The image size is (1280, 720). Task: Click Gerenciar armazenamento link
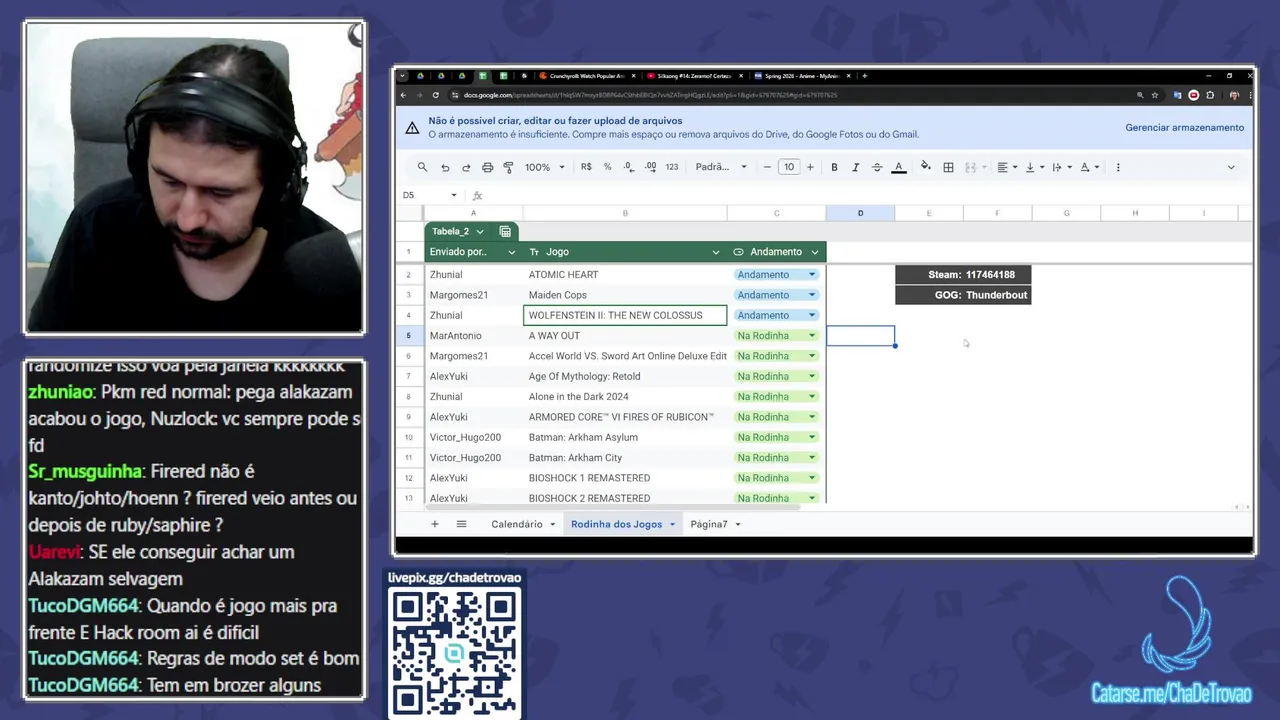(x=1184, y=128)
